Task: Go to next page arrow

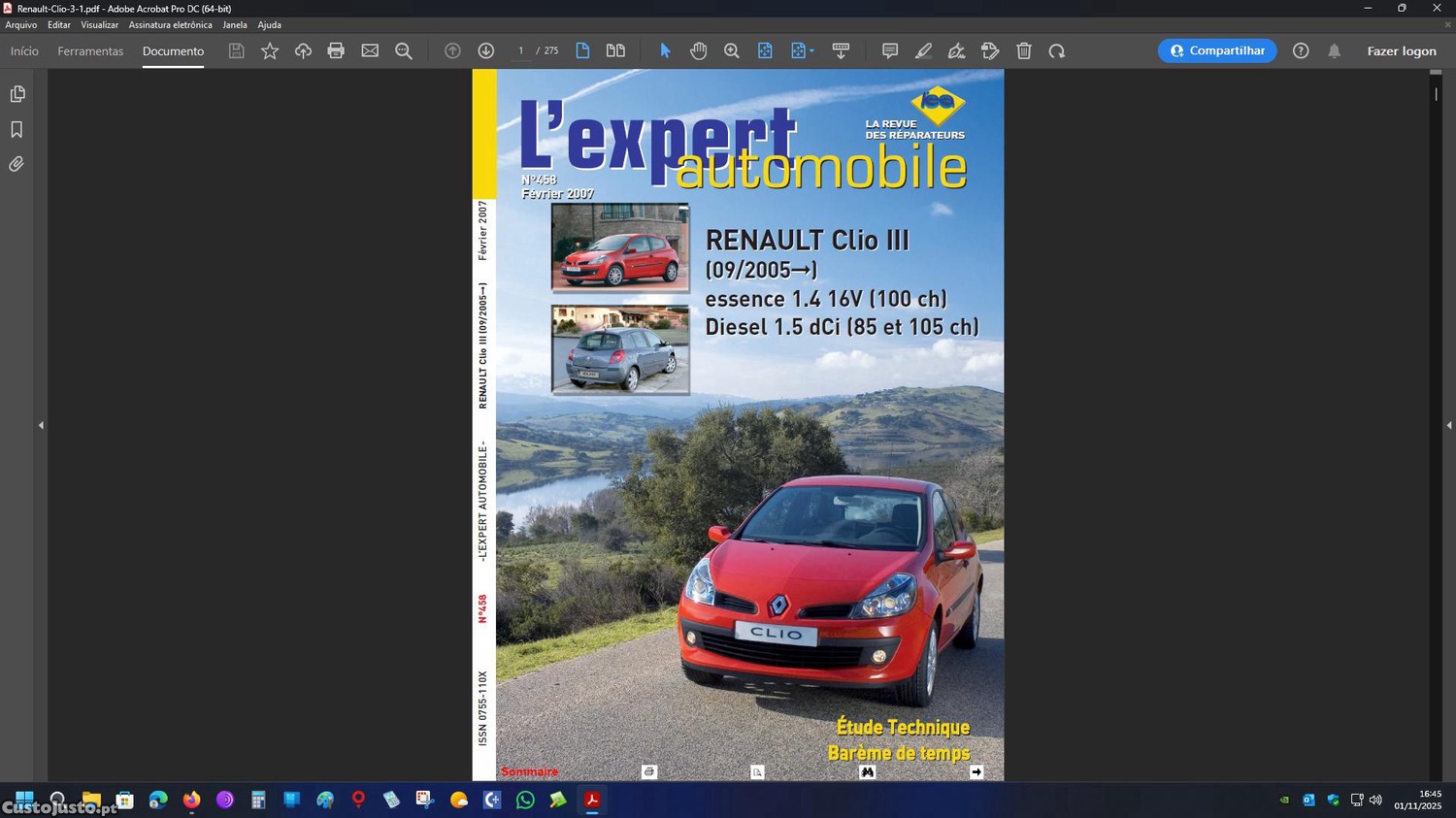Action: [486, 51]
